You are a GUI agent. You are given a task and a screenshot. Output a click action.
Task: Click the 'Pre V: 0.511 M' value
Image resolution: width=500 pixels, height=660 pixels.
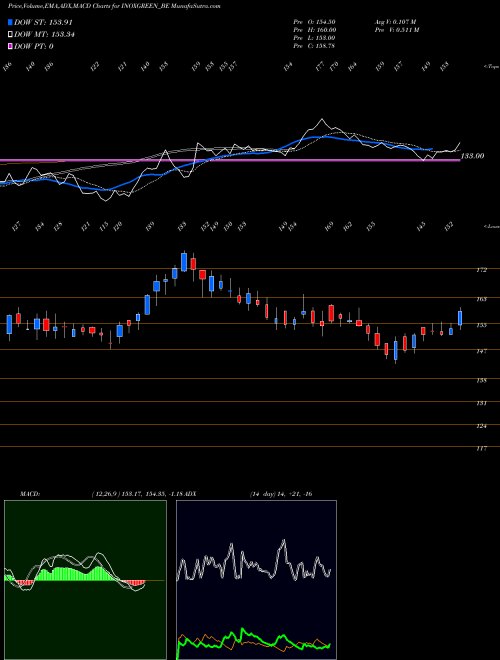pos(396,30)
